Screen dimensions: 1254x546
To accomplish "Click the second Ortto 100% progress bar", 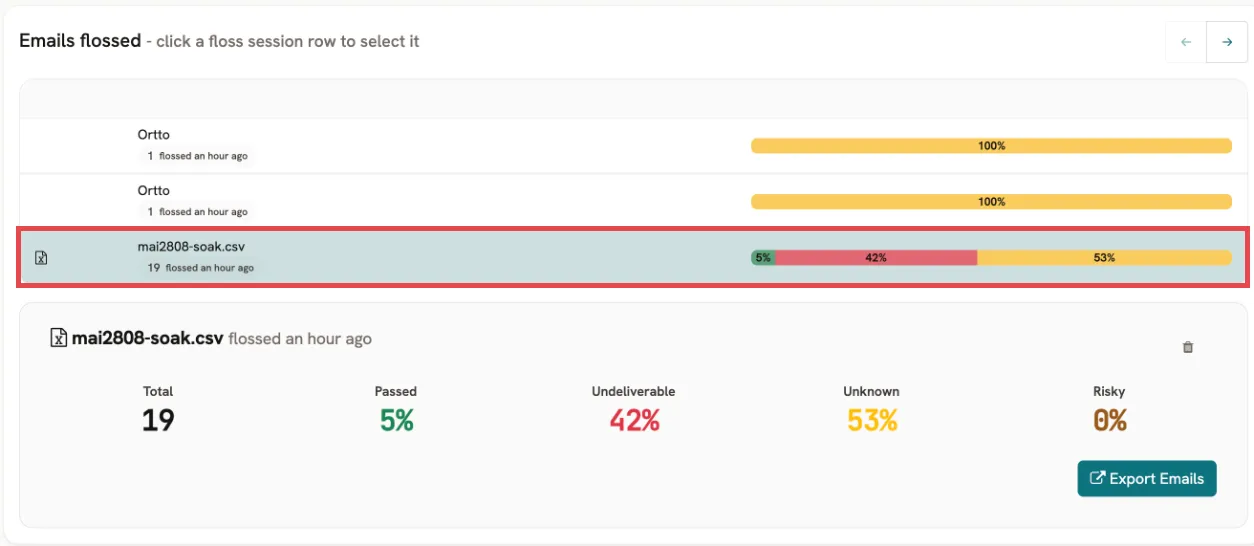I will pos(991,202).
